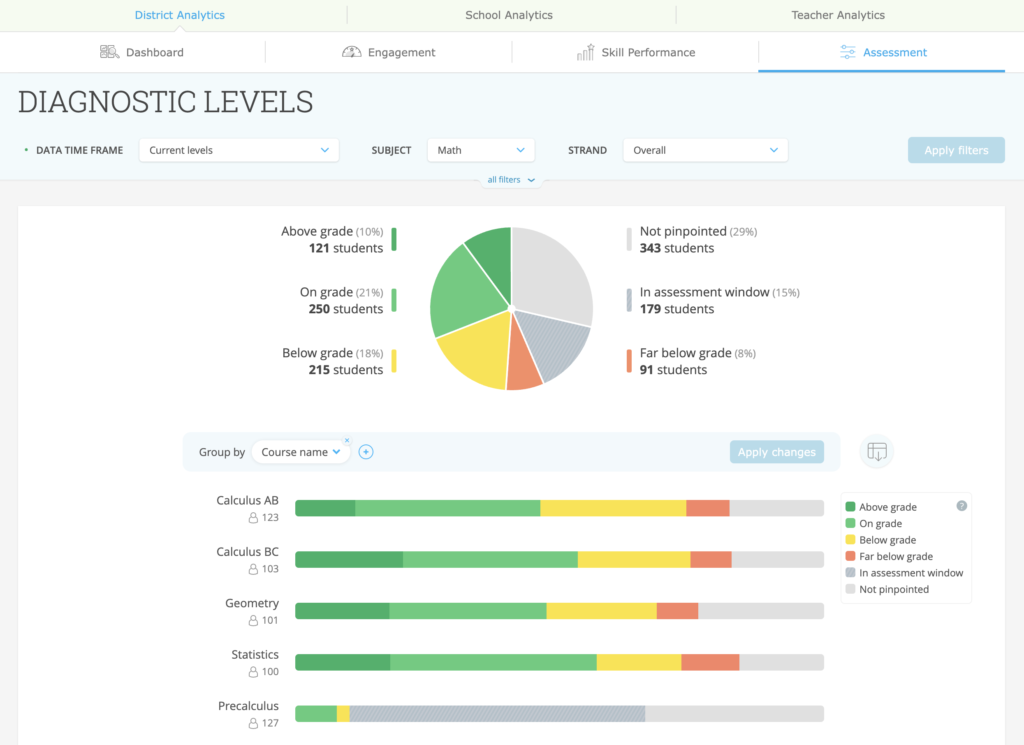The width and height of the screenshot is (1024, 745).
Task: Toggle the Above grade legend entry
Action: click(884, 507)
